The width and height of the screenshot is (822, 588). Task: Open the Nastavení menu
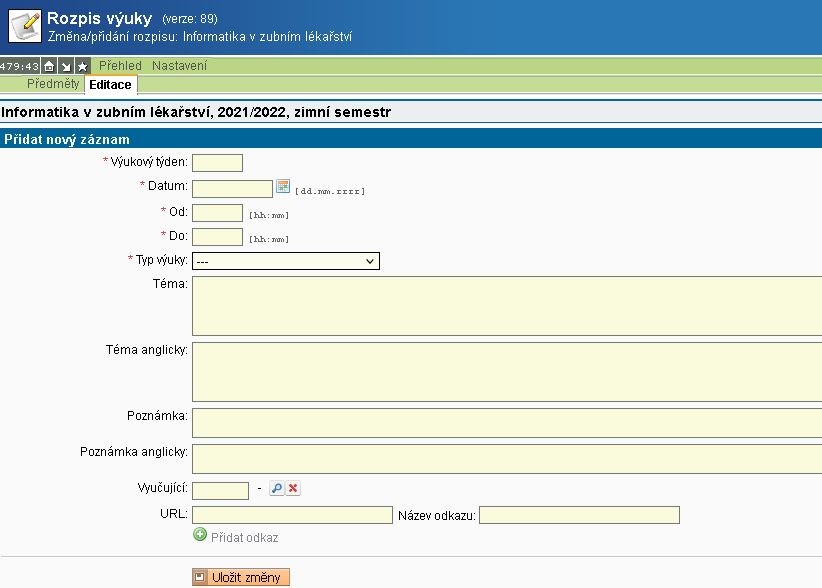click(x=179, y=66)
